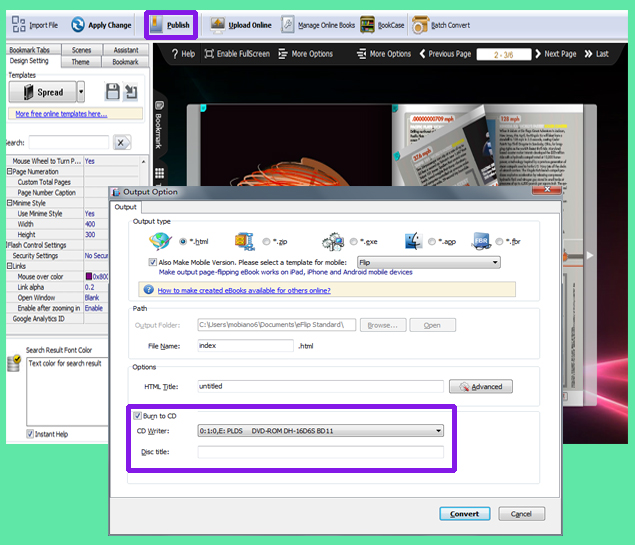Launch Batch Convert
The height and width of the screenshot is (545, 635).
click(441, 25)
